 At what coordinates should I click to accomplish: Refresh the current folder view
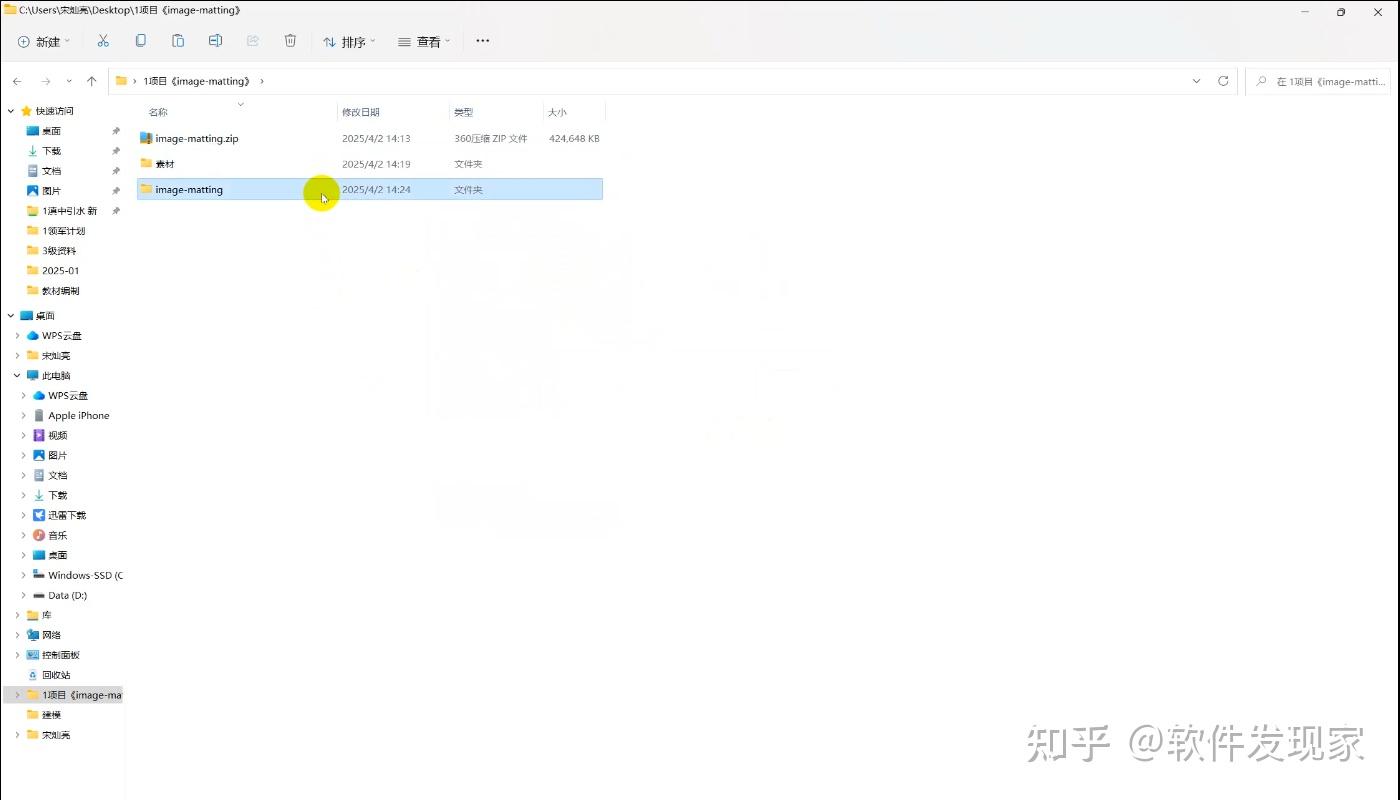tap(1223, 81)
